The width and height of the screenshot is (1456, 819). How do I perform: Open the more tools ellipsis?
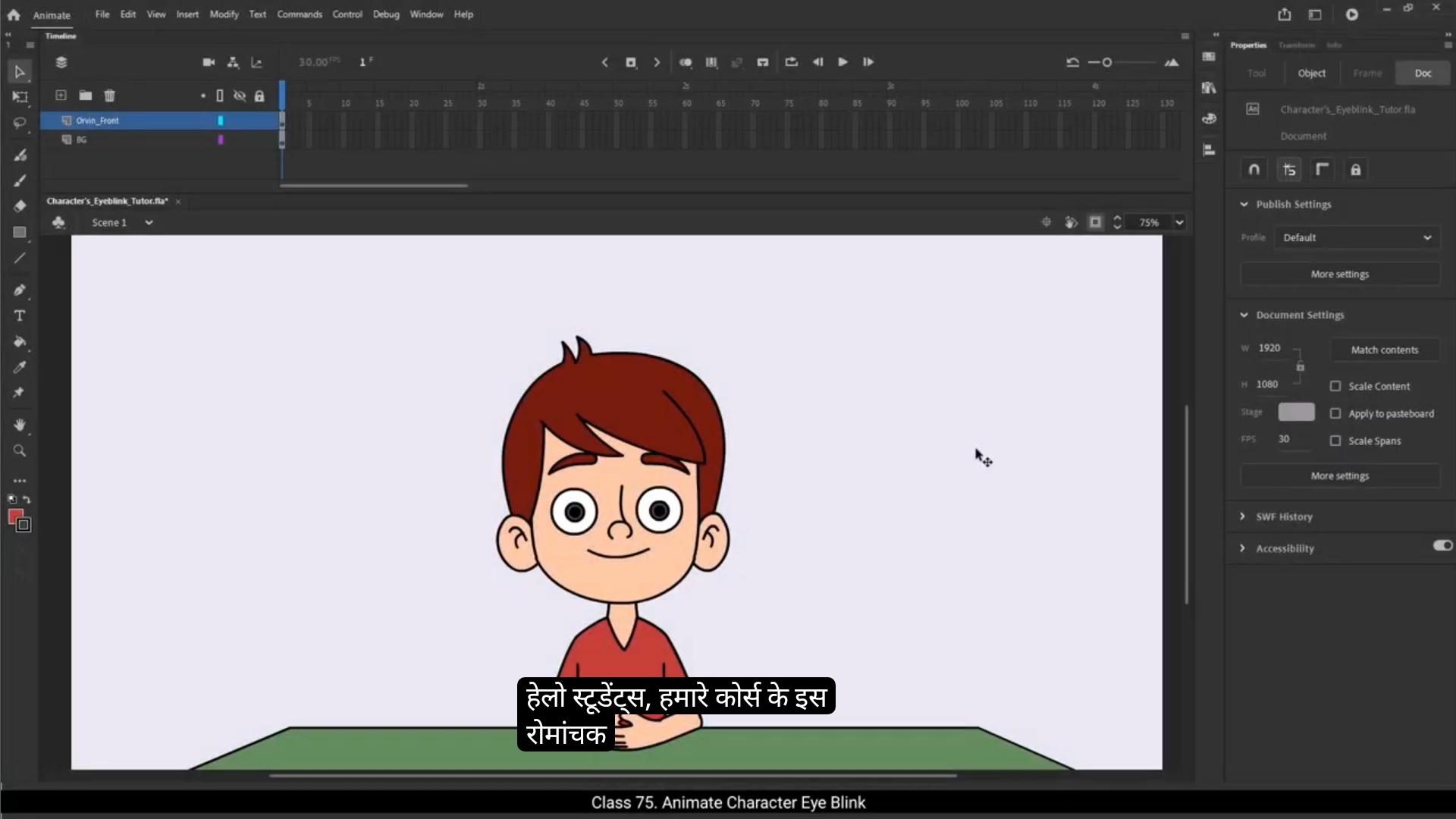[x=20, y=481]
